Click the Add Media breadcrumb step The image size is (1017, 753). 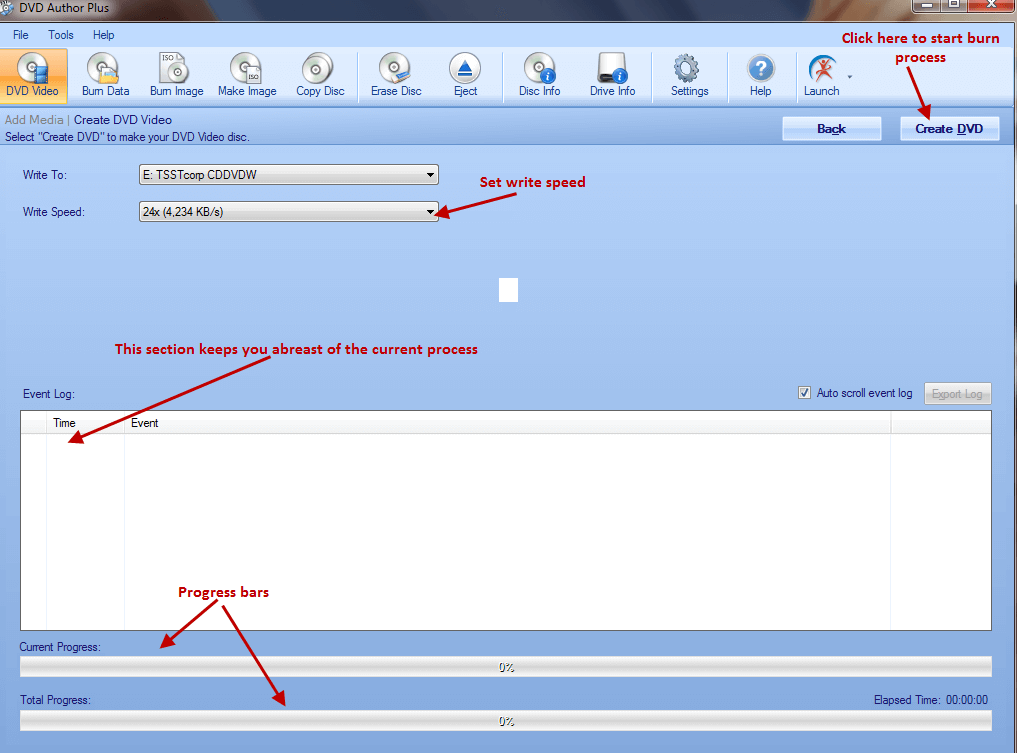tap(34, 120)
